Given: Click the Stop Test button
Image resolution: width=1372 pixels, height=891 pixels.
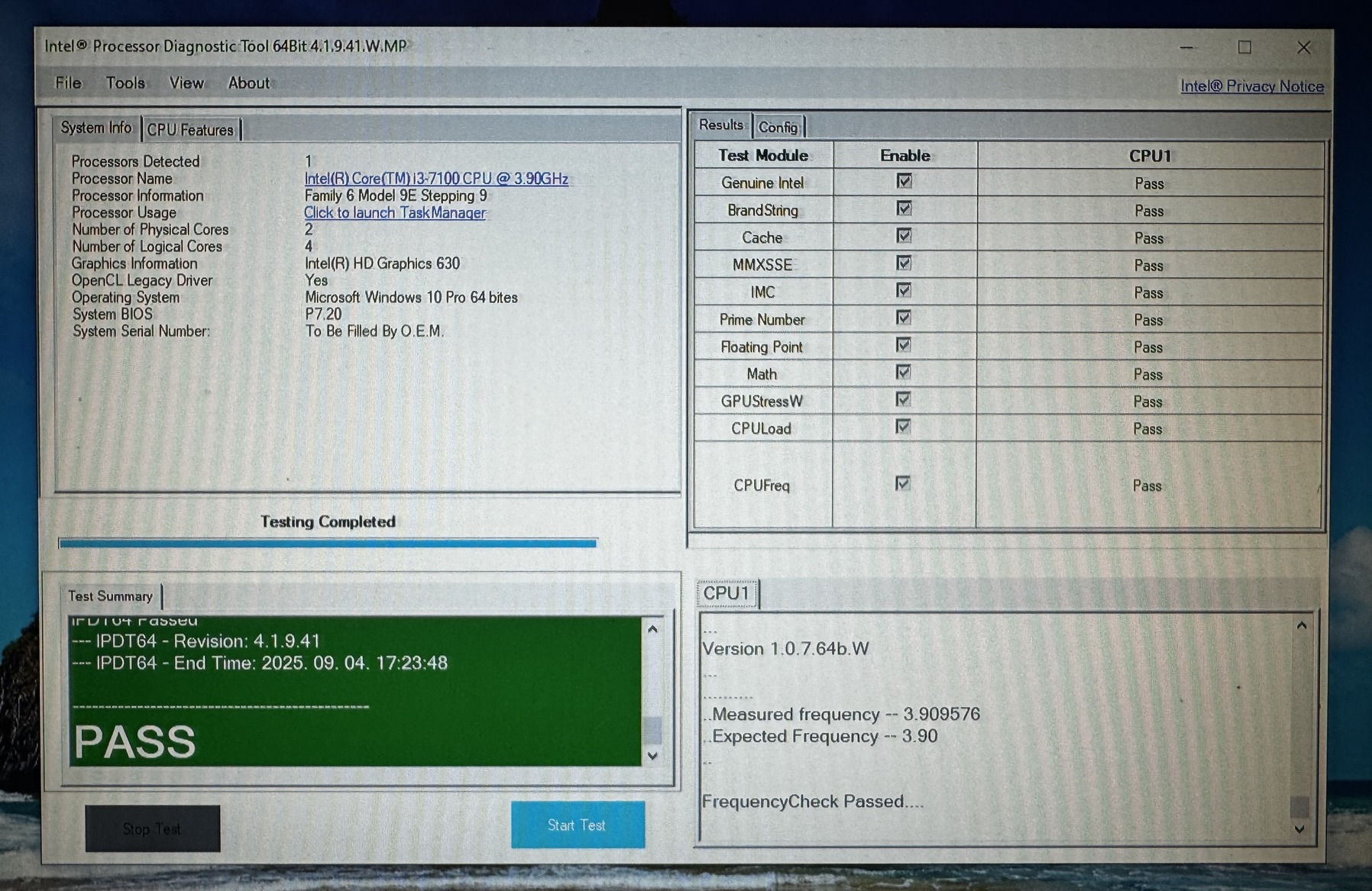Looking at the screenshot, I should [x=152, y=828].
